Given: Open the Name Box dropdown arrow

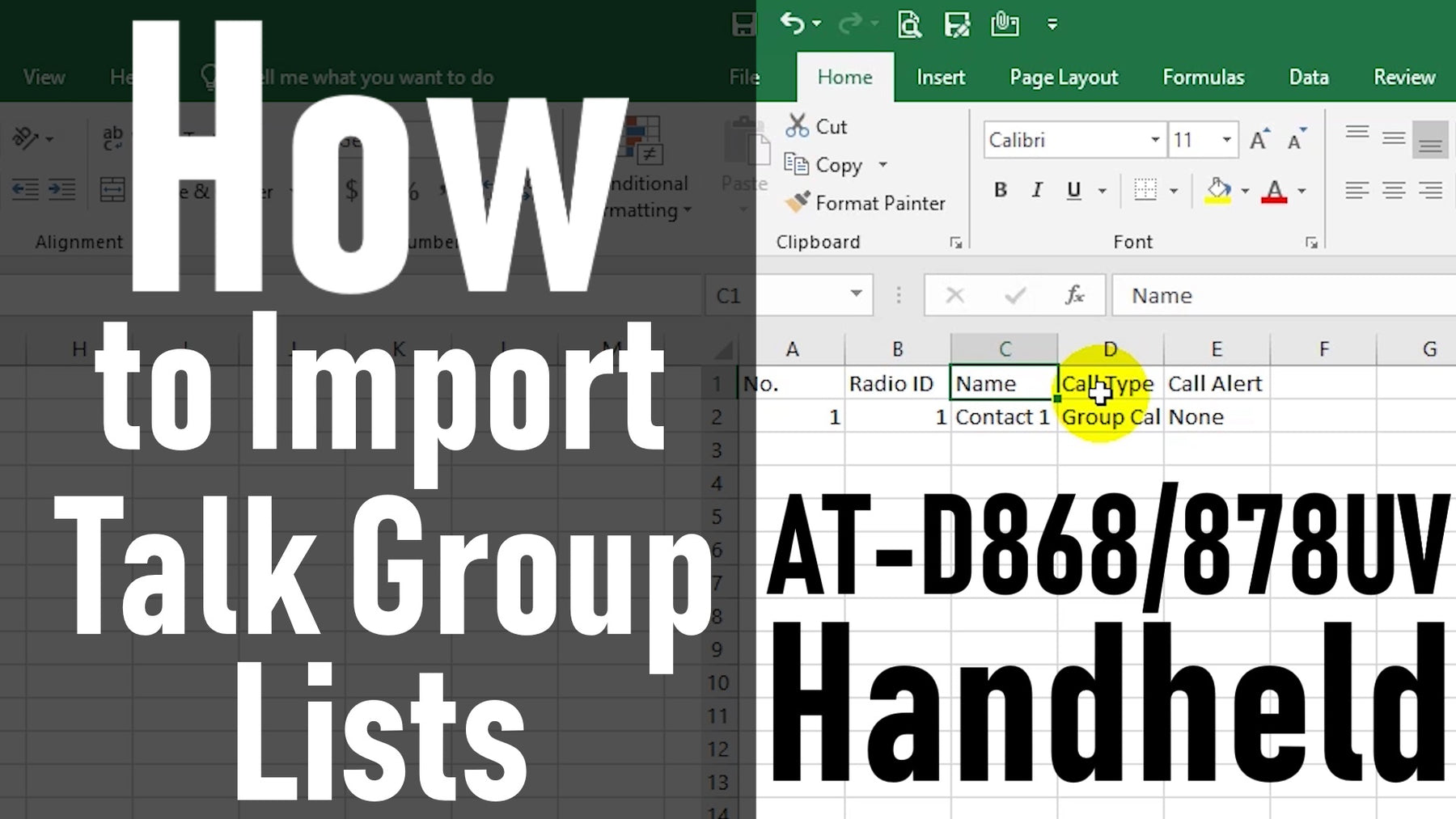Looking at the screenshot, I should (x=856, y=293).
